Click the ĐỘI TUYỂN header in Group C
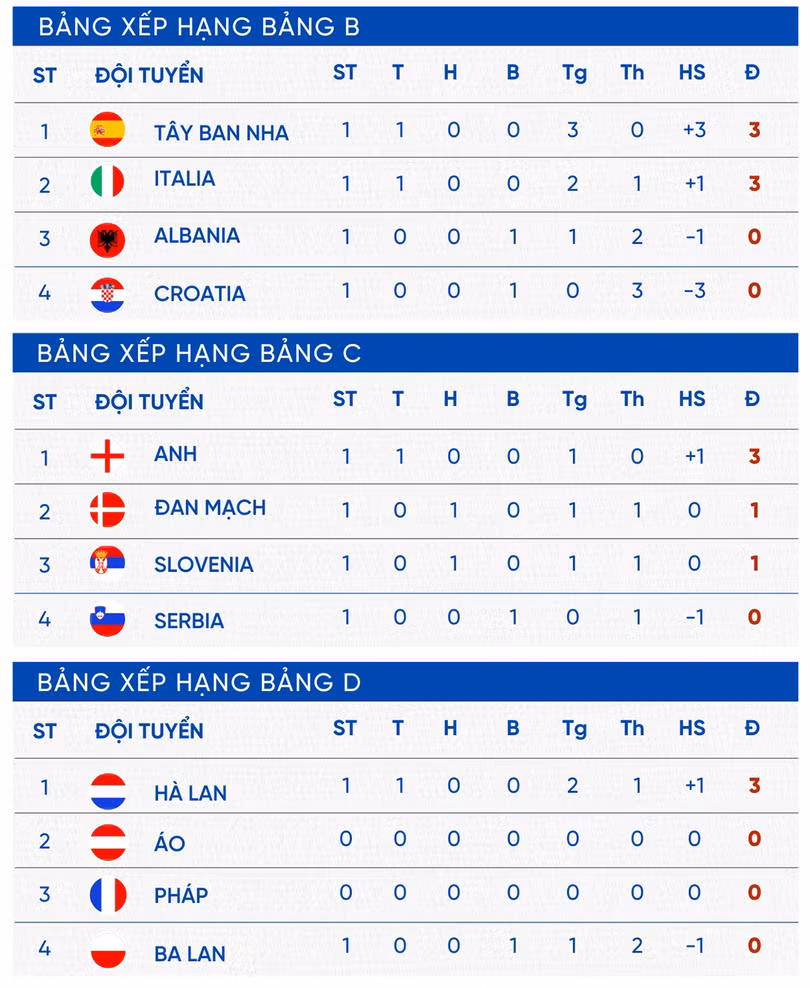The image size is (810, 988). [x=149, y=402]
